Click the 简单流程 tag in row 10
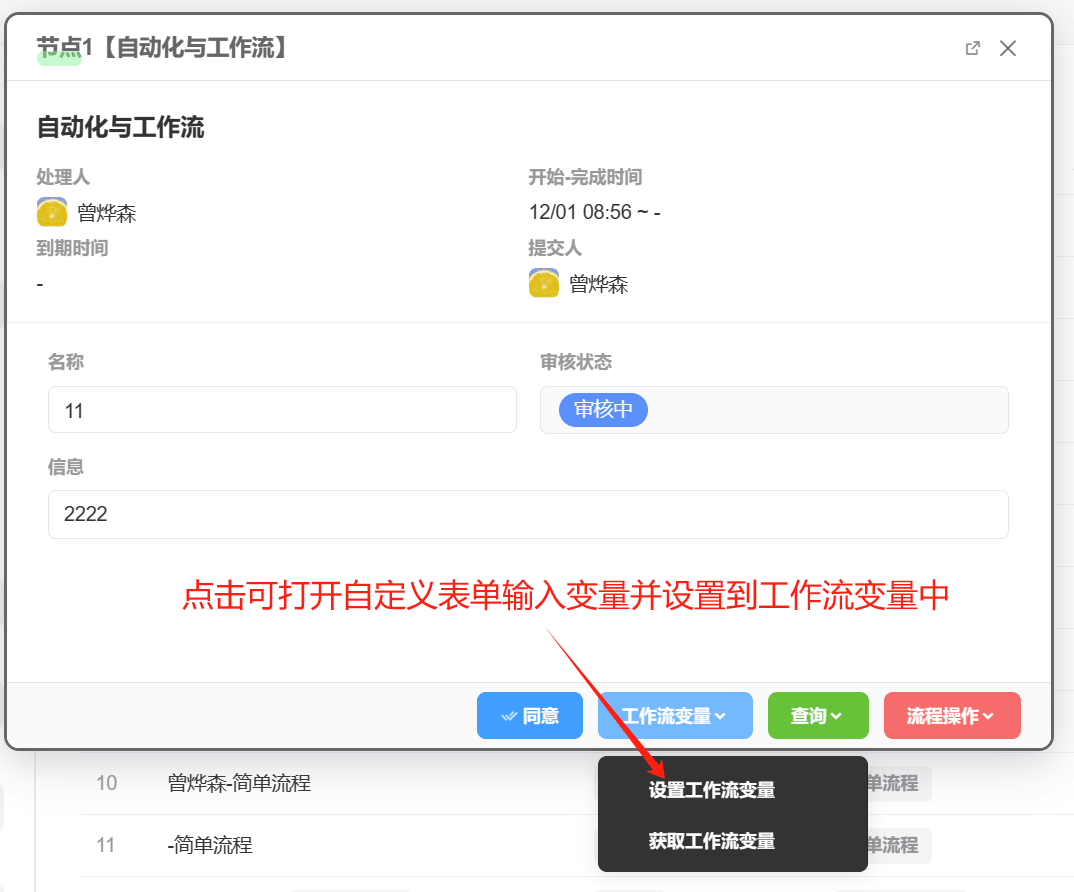Viewport: 1074px width, 892px height. [x=895, y=783]
